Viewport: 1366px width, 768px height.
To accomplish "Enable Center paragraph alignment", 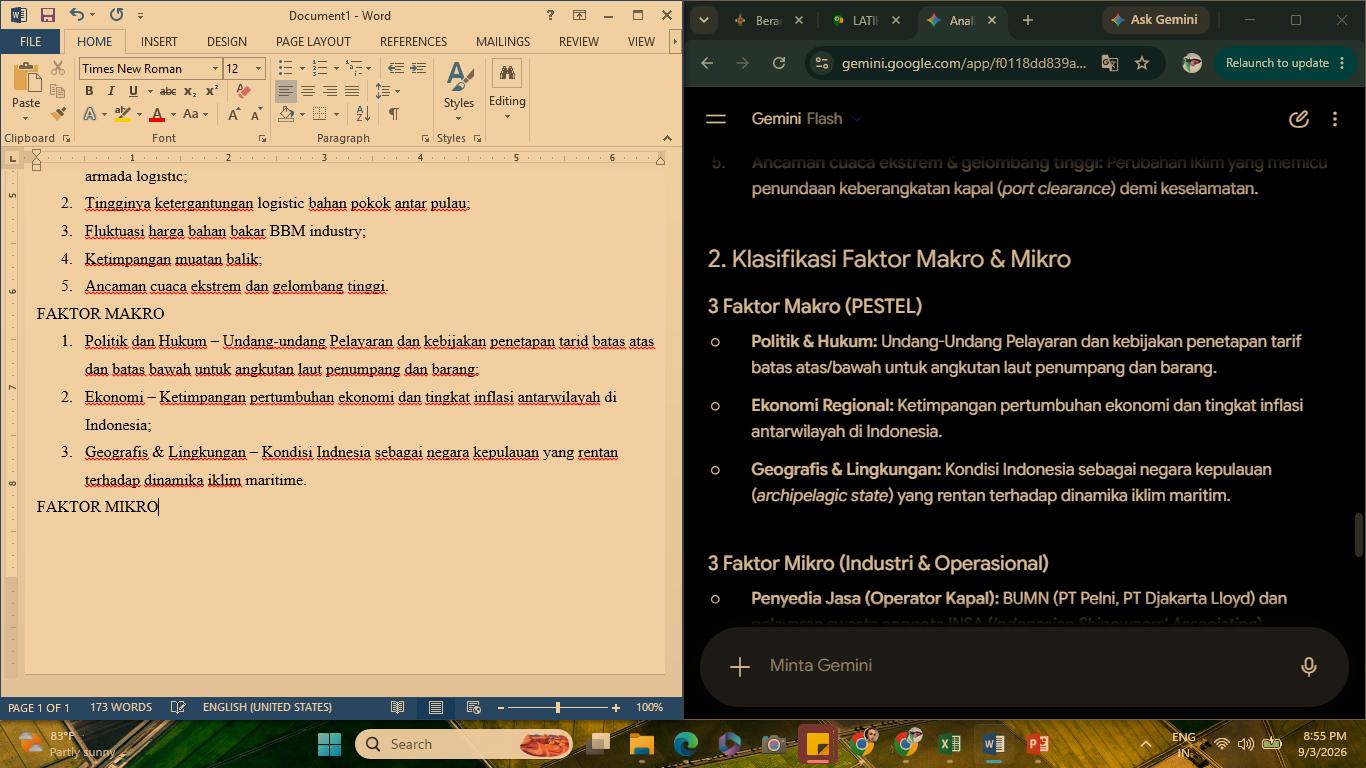I will 308,91.
